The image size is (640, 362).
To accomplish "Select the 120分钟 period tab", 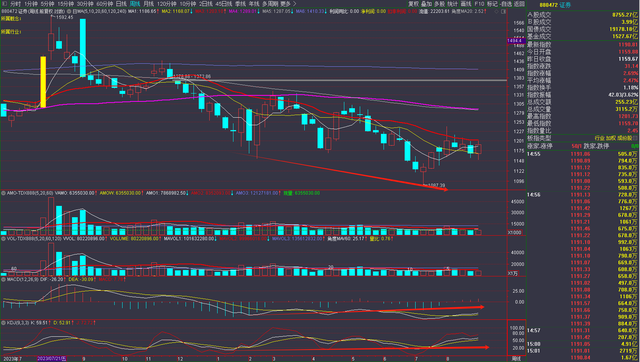I will pyautogui.click(x=167, y=4).
